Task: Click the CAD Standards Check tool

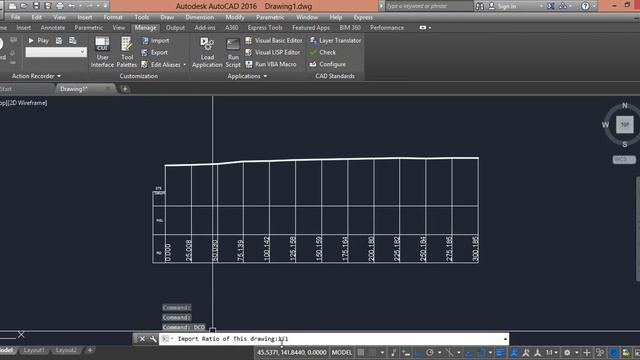Action: pos(322,52)
